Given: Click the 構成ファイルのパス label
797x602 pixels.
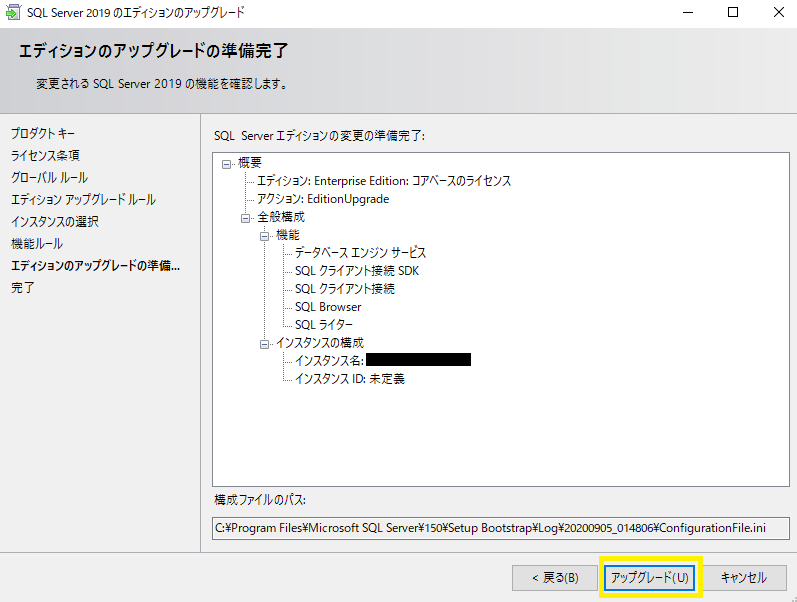Looking at the screenshot, I should pos(260,500).
